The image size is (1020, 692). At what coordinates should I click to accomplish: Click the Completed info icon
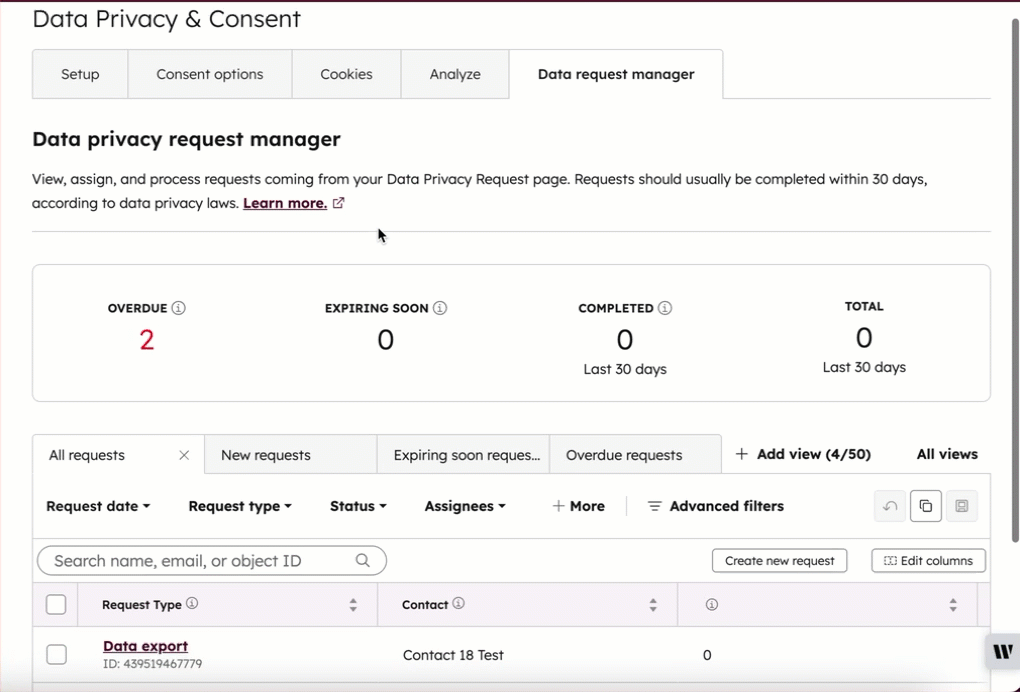[x=667, y=308]
